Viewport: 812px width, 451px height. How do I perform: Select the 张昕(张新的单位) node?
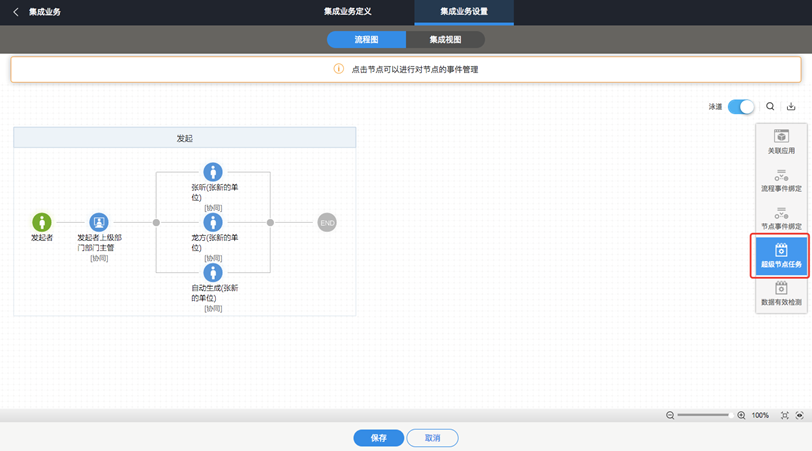click(x=213, y=172)
